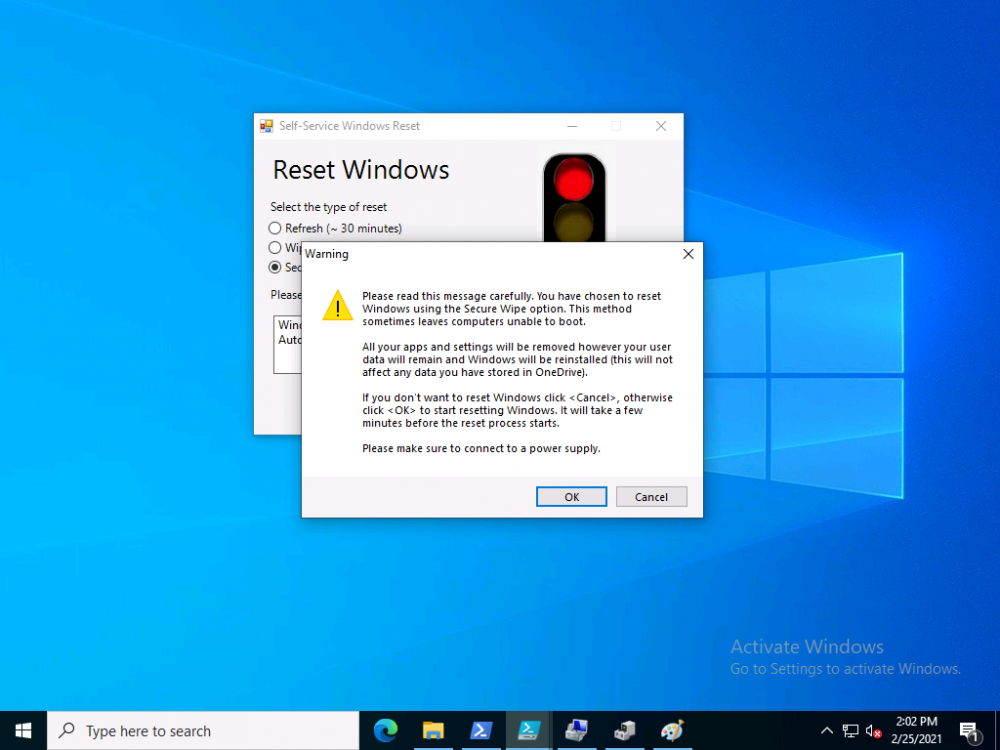Expand the hidden system tray icons chevron
1000x750 pixels.
827,731
